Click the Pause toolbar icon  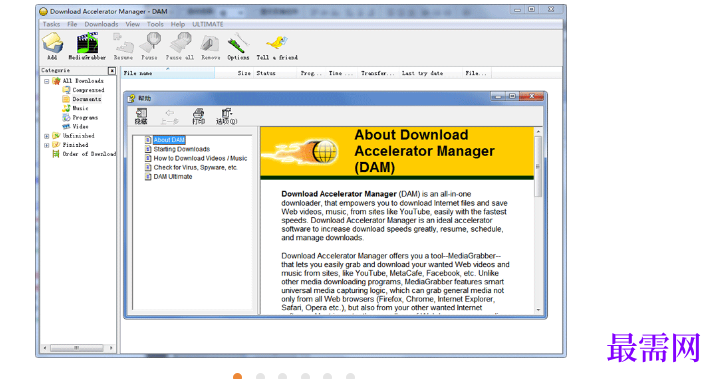point(149,46)
